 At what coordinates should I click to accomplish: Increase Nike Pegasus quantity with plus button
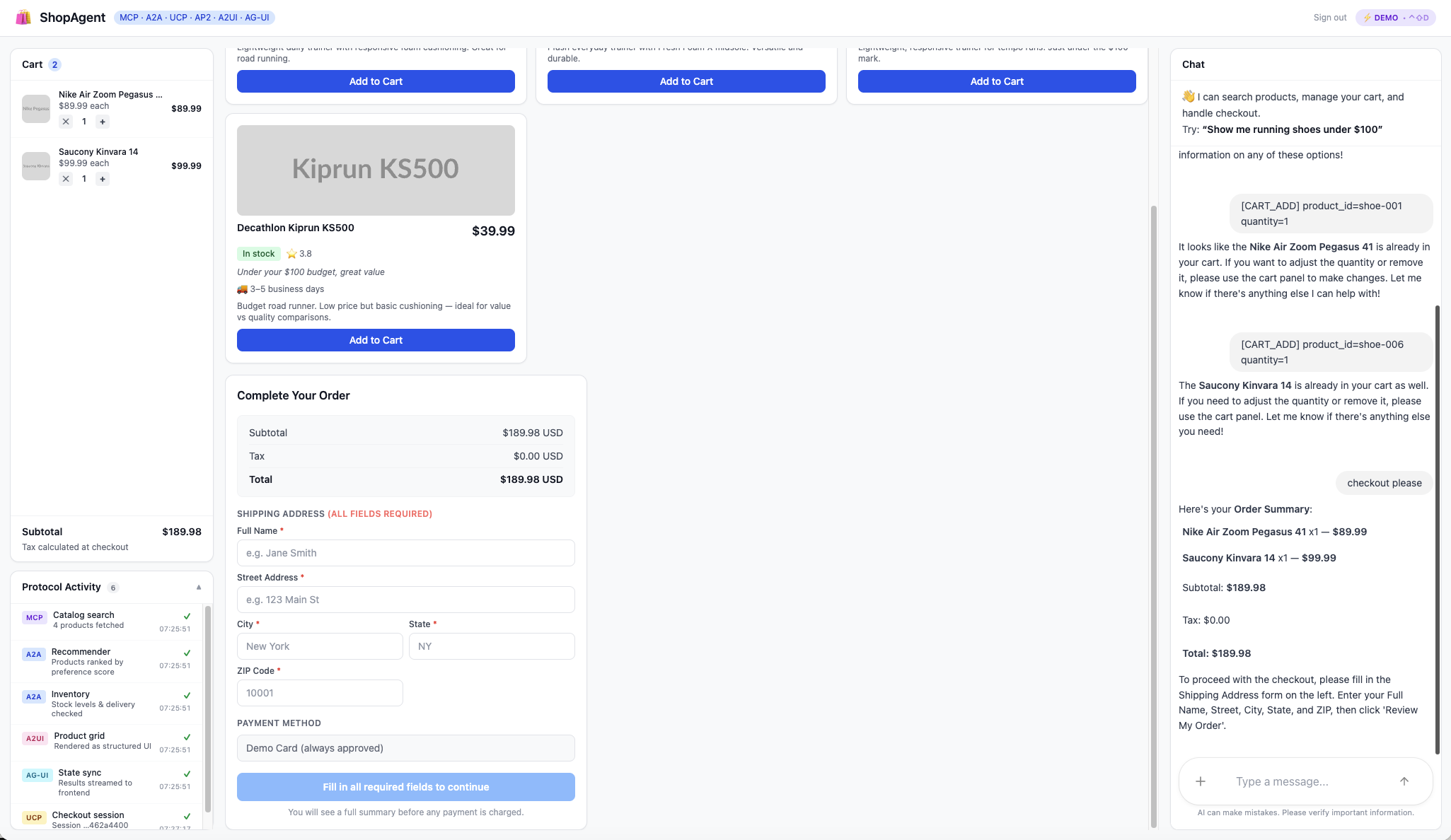(103, 121)
